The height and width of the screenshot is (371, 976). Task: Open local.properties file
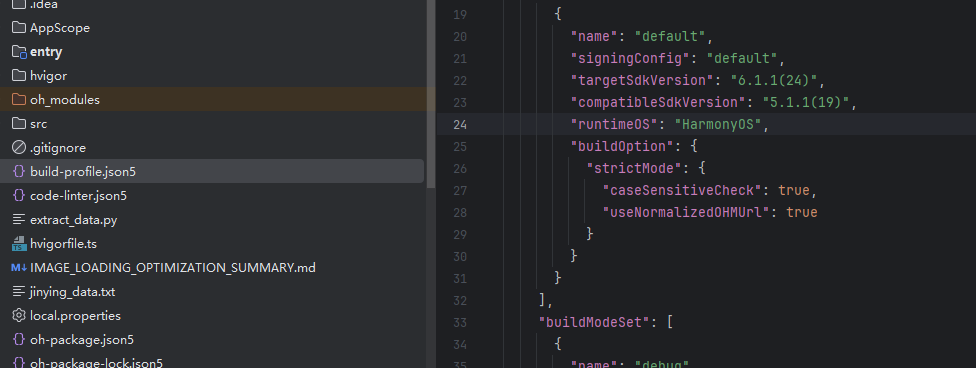point(212,316)
